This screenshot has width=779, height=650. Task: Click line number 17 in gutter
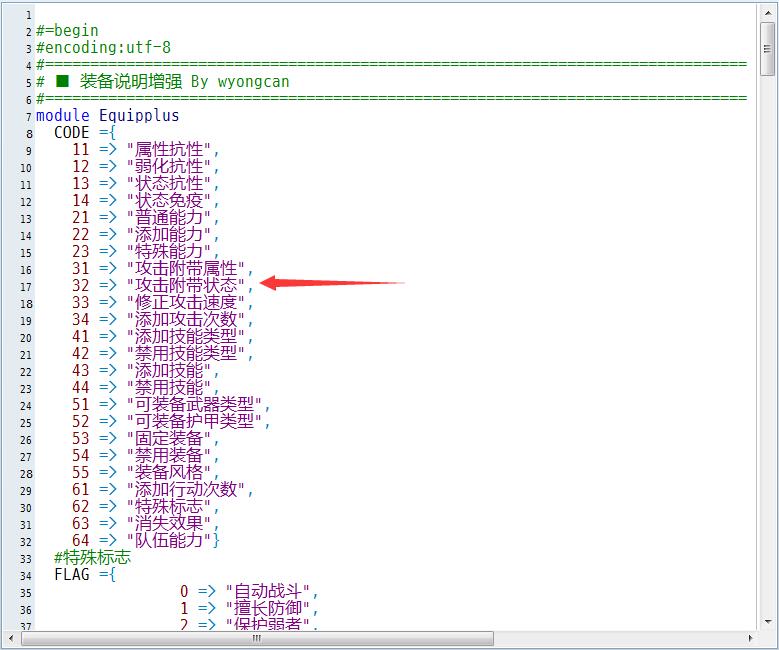click(26, 287)
